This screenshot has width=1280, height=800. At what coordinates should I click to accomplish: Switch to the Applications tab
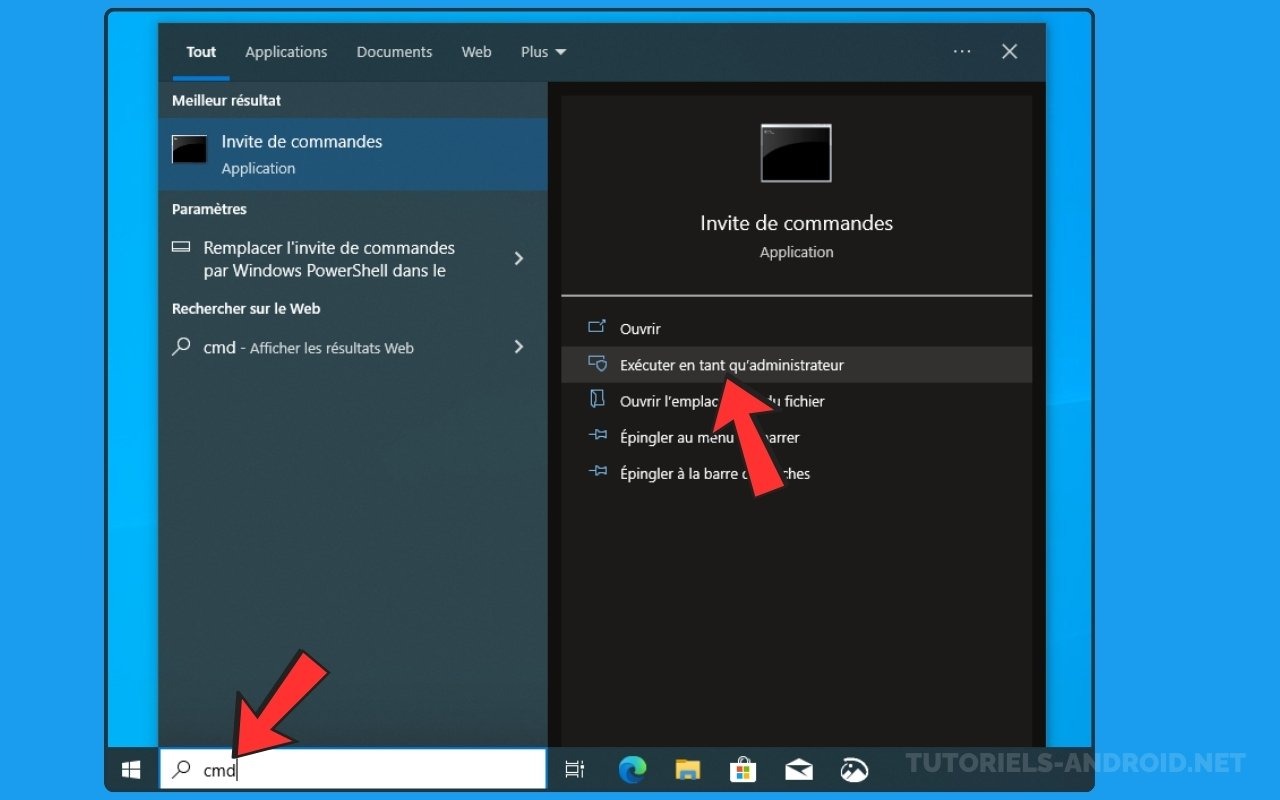(x=286, y=52)
